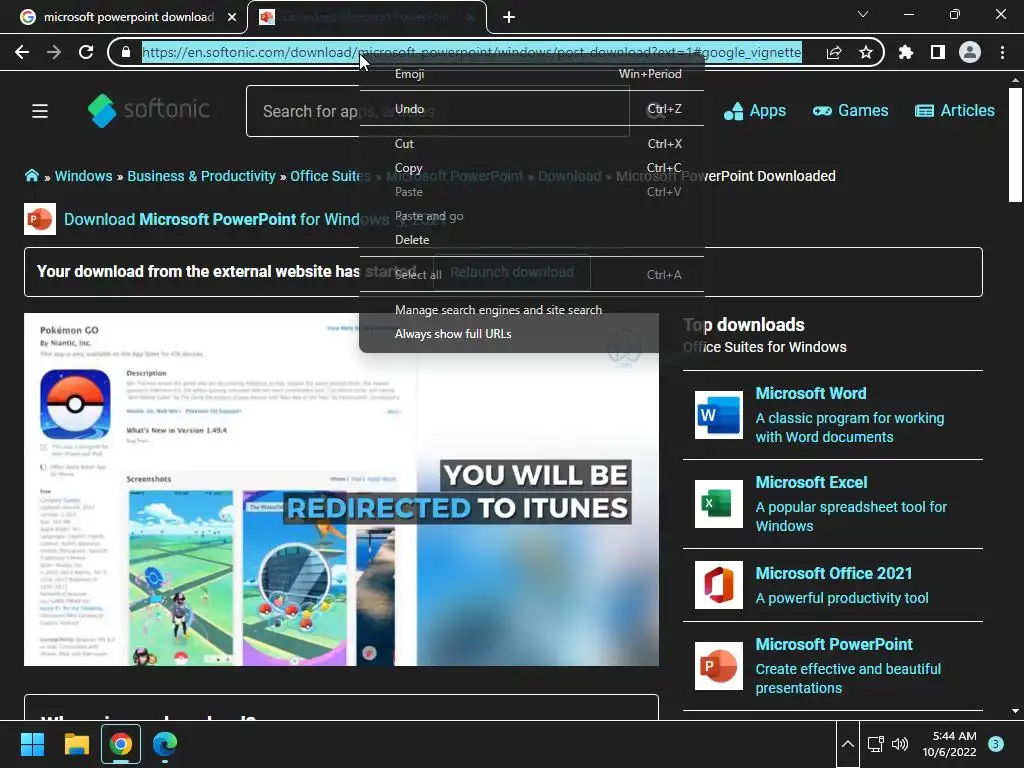Open the Apps section link
This screenshot has height=768, width=1024.
pyautogui.click(x=754, y=111)
